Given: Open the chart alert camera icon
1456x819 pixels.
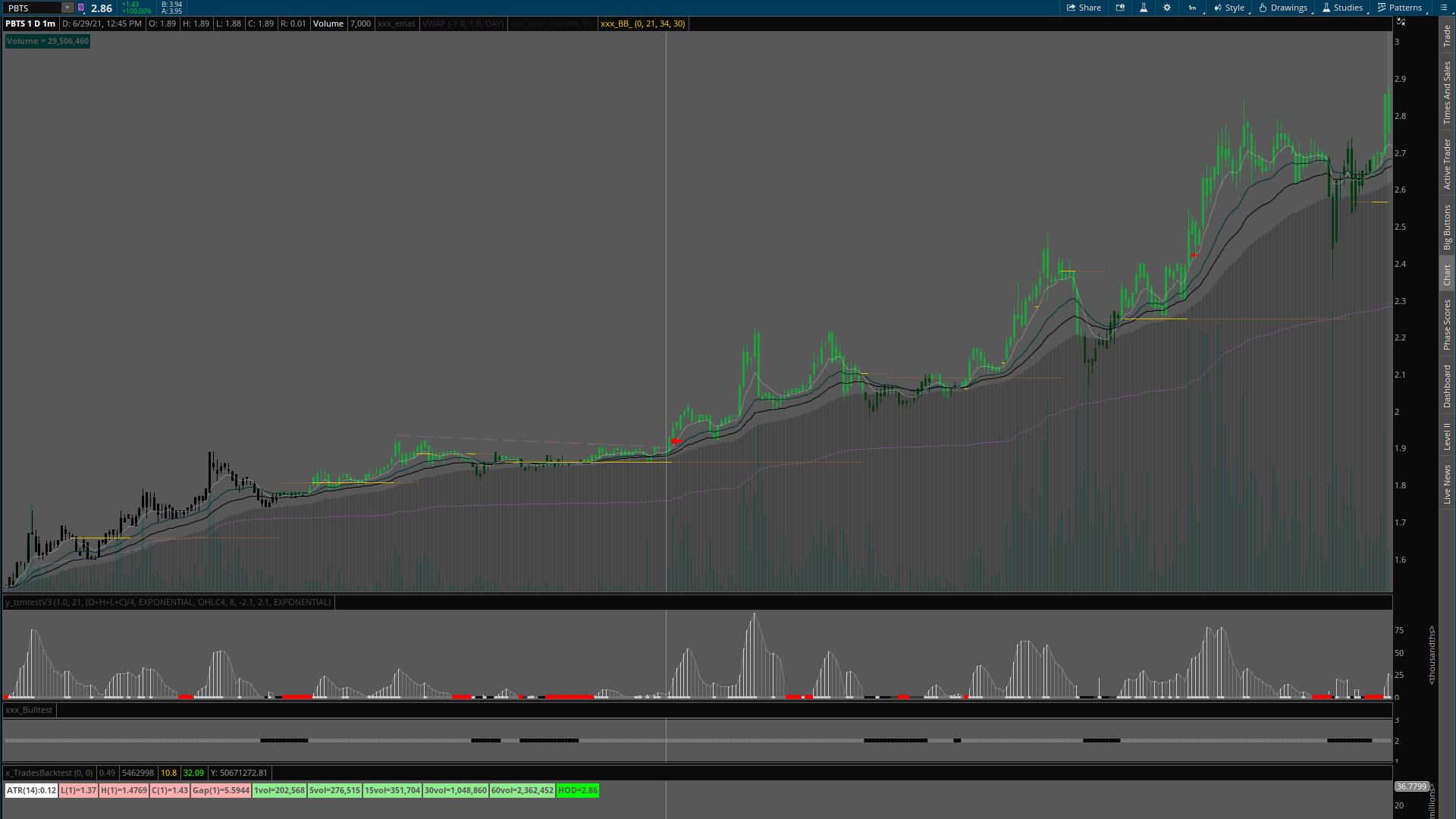Looking at the screenshot, I should (1120, 8).
